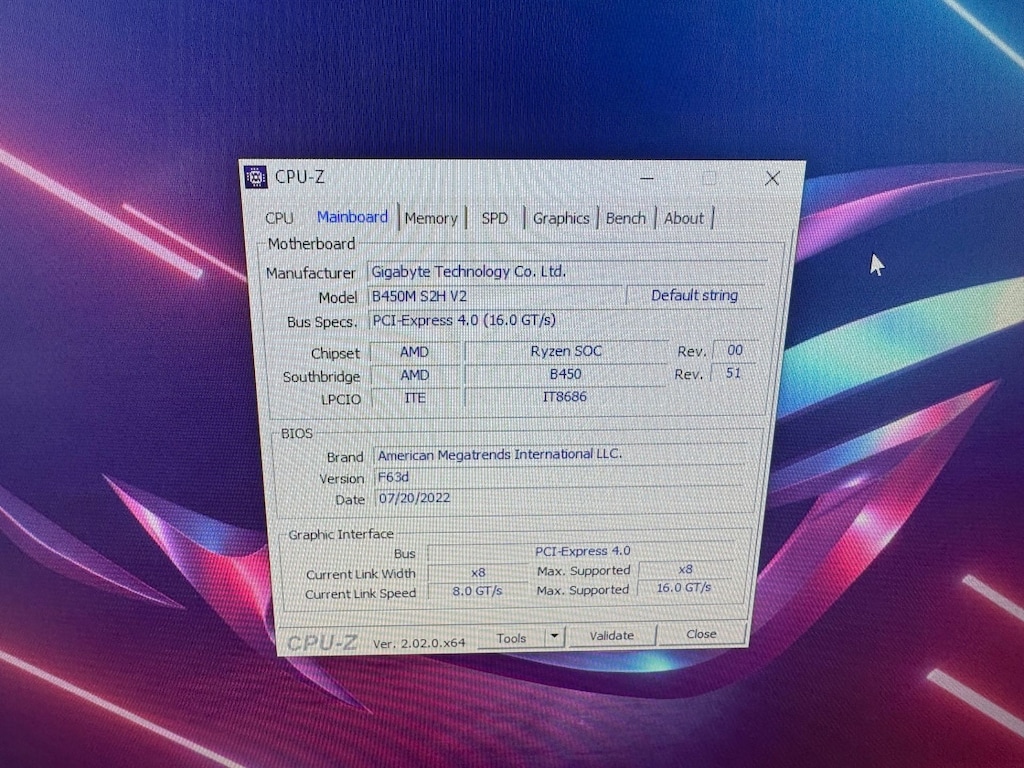
Task: Click the BIOS Date value 07/20/2022
Action: point(559,498)
